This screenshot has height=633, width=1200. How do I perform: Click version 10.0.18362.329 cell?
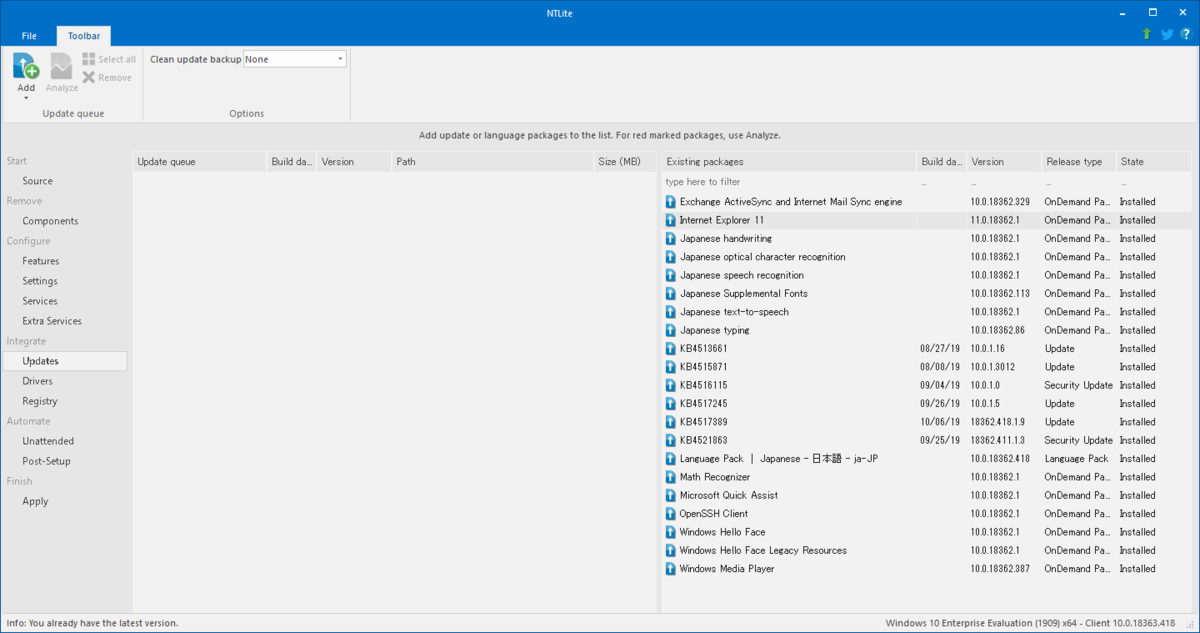point(1000,202)
